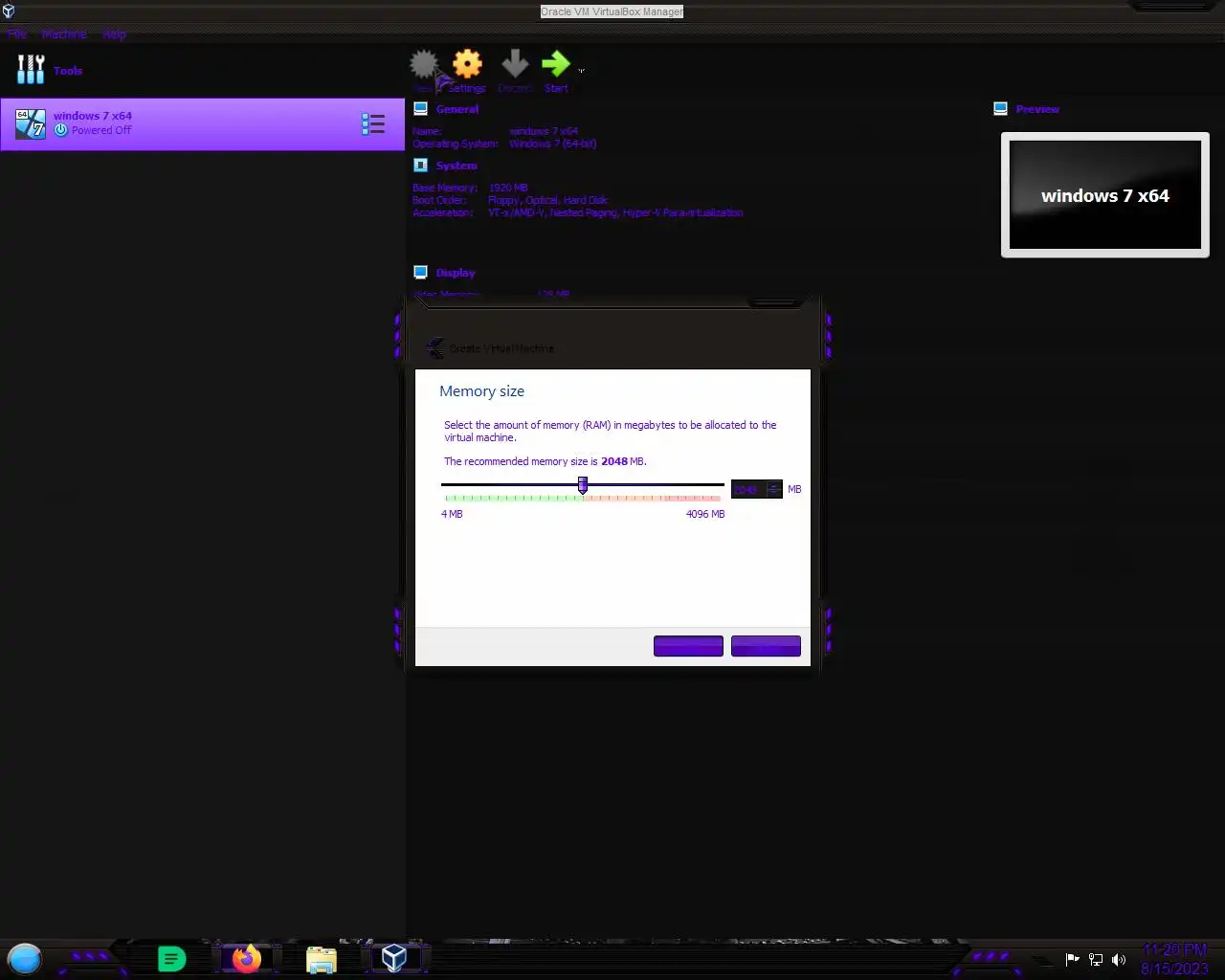Launch Firefox from the taskbar
The image size is (1225, 980).
coord(247,958)
